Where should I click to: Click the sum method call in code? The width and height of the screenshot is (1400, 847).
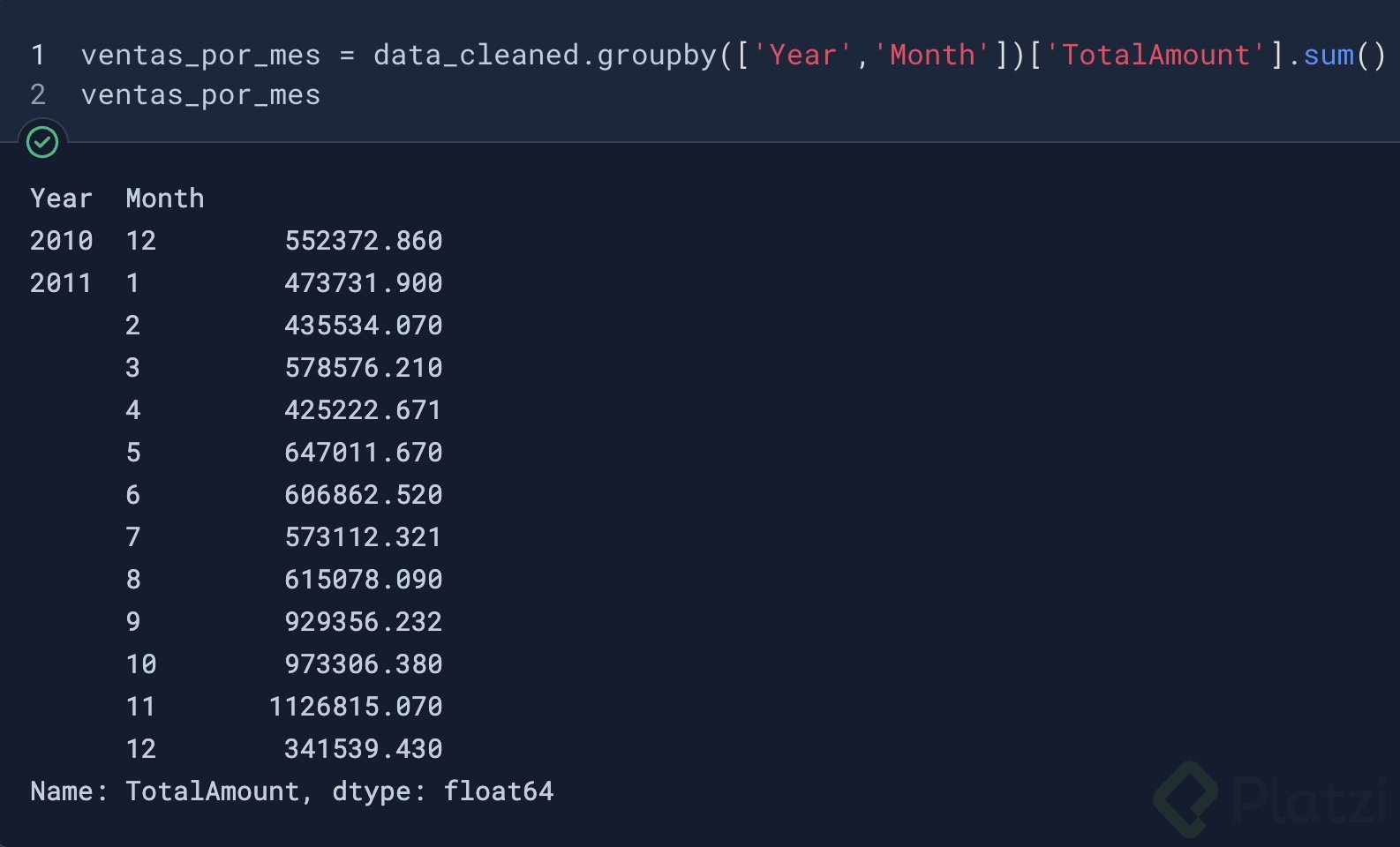click(x=1328, y=56)
